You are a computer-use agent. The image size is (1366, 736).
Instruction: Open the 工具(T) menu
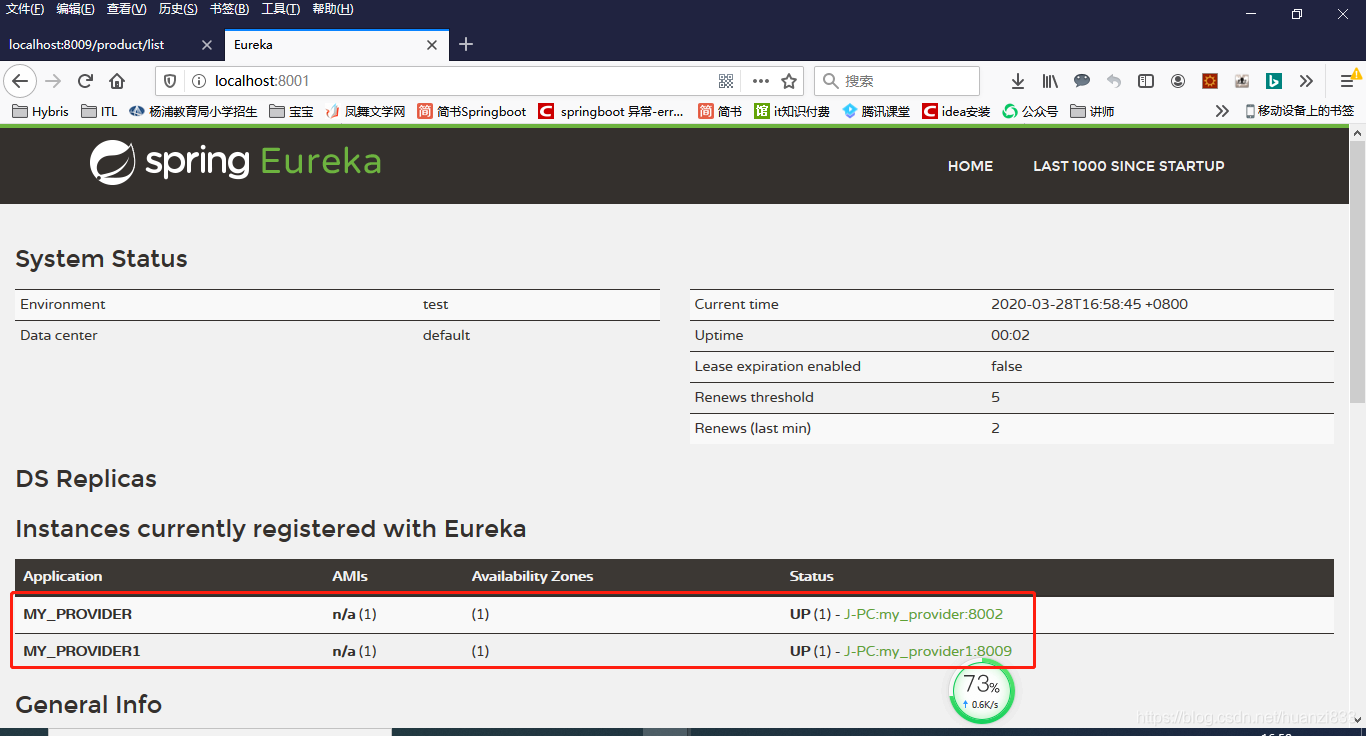point(281,9)
